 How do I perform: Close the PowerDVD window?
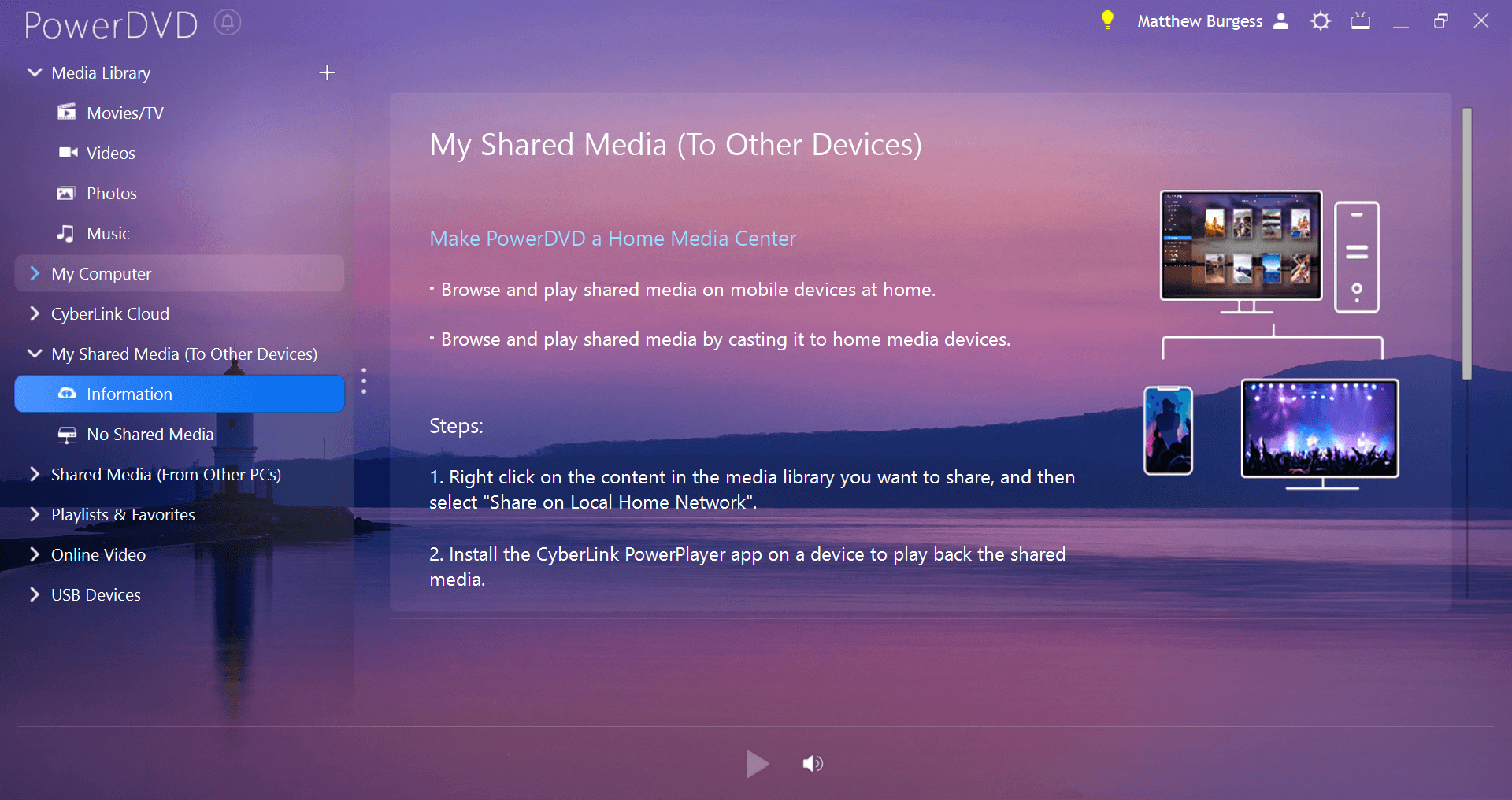(x=1481, y=21)
